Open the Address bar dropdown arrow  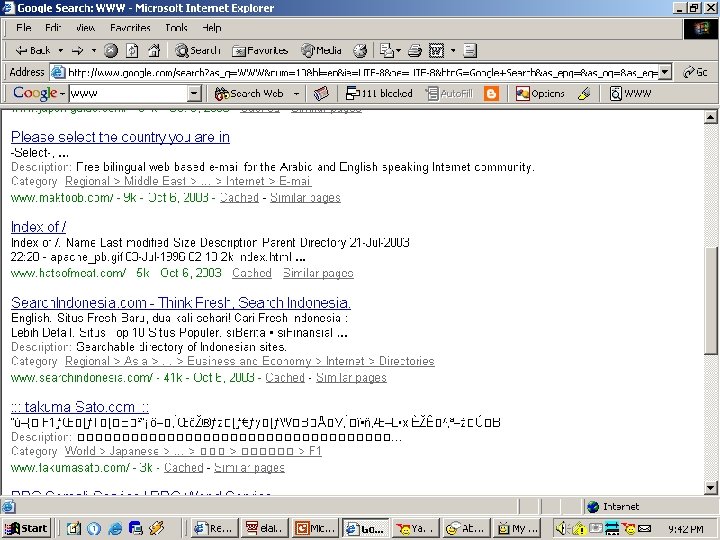pyautogui.click(x=665, y=72)
